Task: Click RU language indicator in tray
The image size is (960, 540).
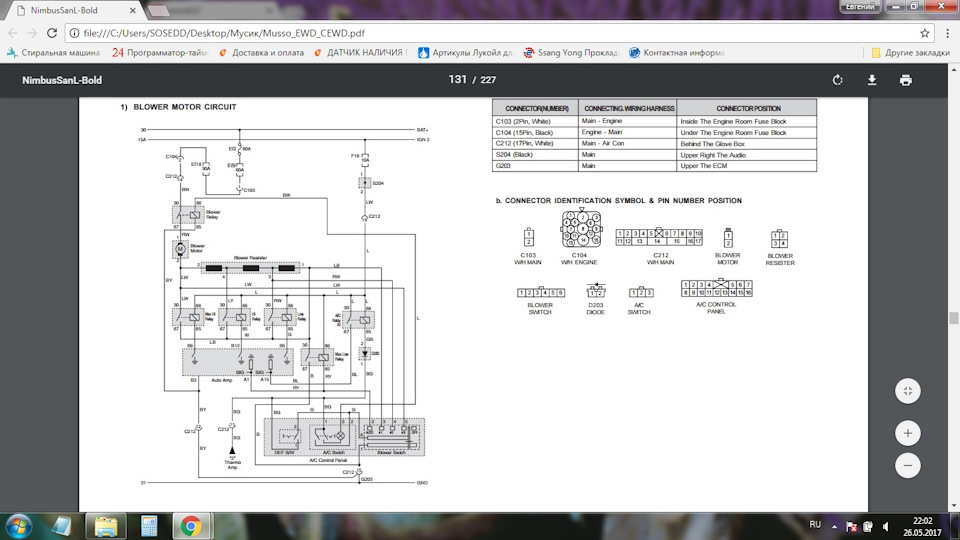Action: point(815,525)
